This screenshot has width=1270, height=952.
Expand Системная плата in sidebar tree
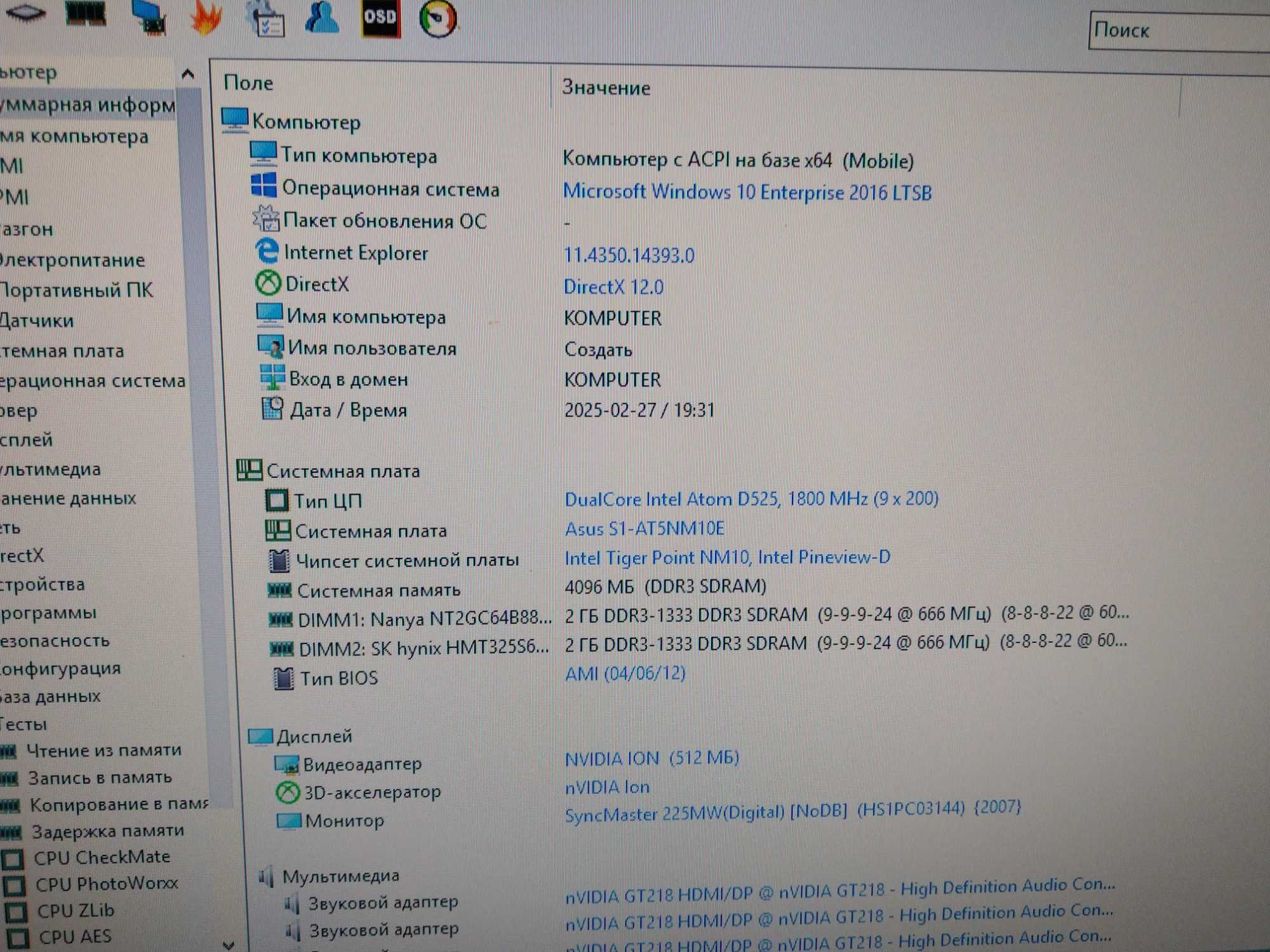62,351
